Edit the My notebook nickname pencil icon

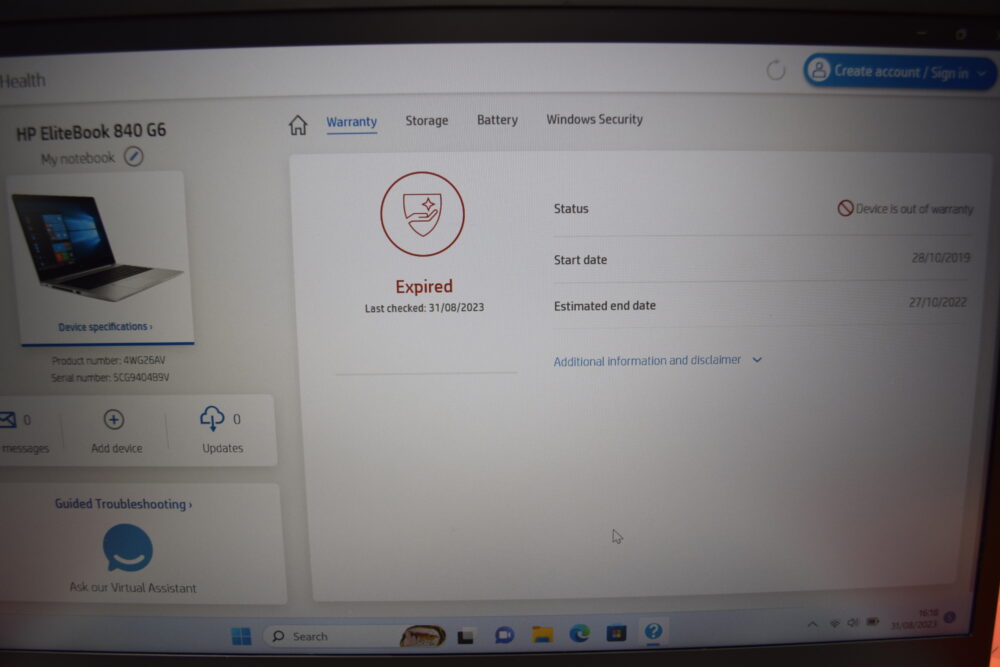(x=133, y=156)
